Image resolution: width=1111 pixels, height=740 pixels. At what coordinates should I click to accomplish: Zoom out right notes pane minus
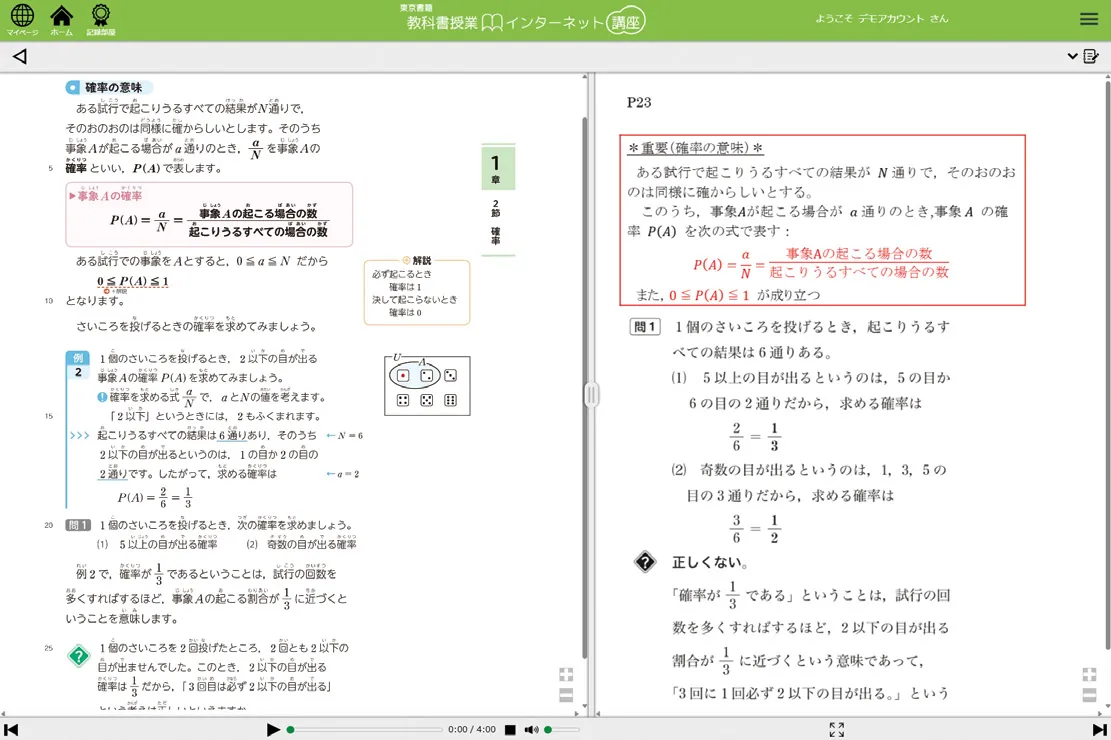[1089, 695]
